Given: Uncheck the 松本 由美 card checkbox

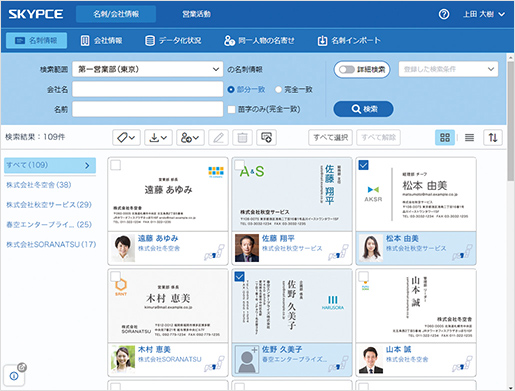Looking at the screenshot, I should pyautogui.click(x=363, y=165).
